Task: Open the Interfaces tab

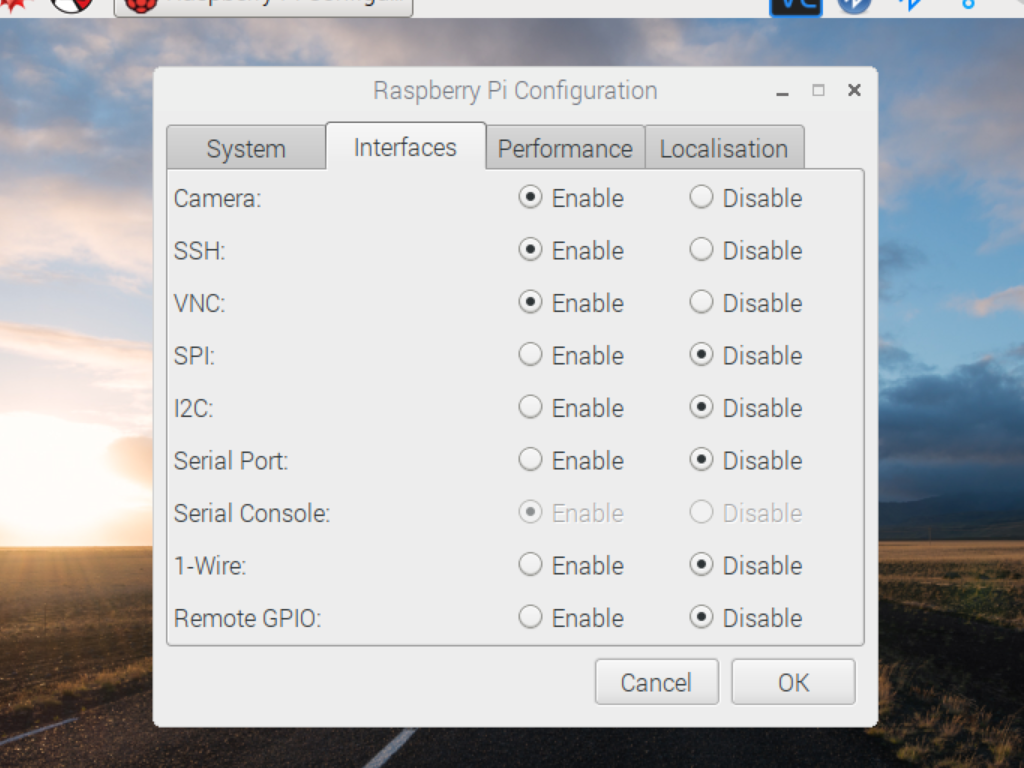Action: point(406,146)
